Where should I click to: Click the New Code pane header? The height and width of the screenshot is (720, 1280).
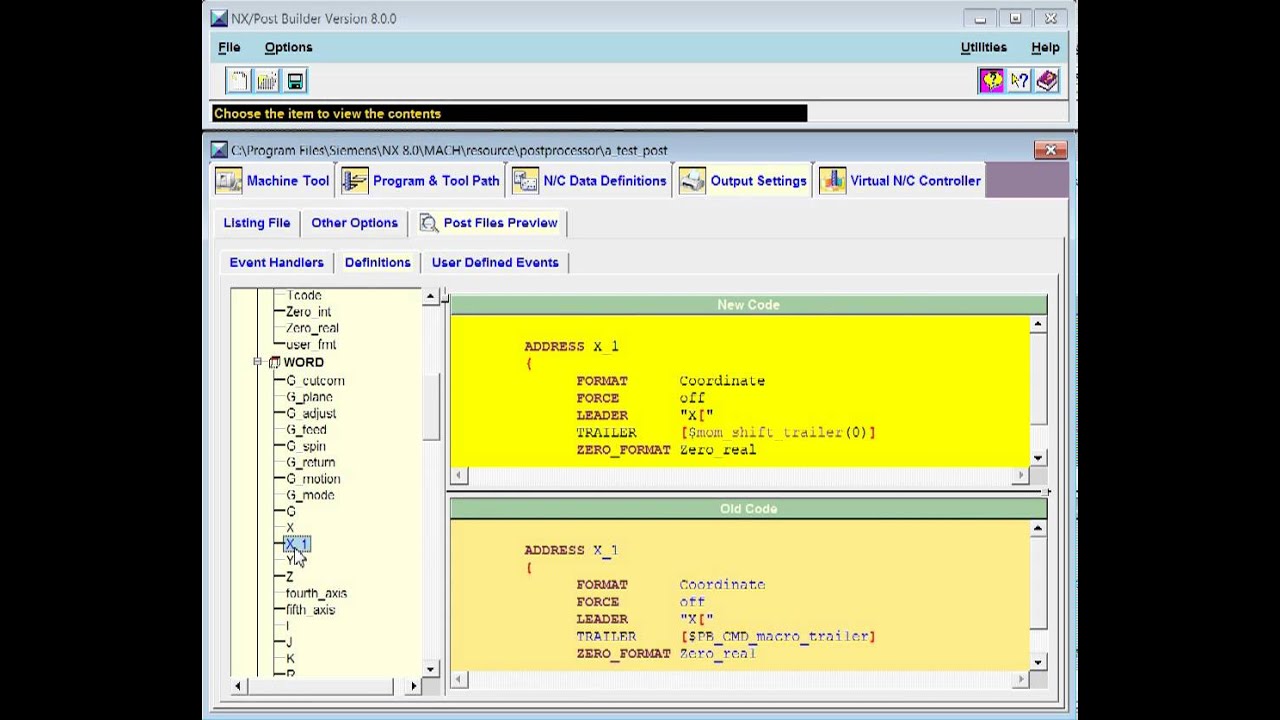pos(748,305)
